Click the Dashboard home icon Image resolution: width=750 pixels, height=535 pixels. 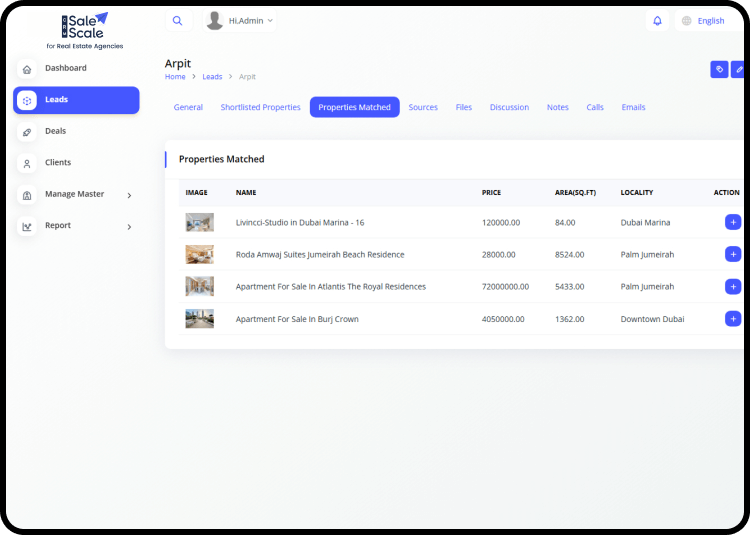tap(27, 69)
